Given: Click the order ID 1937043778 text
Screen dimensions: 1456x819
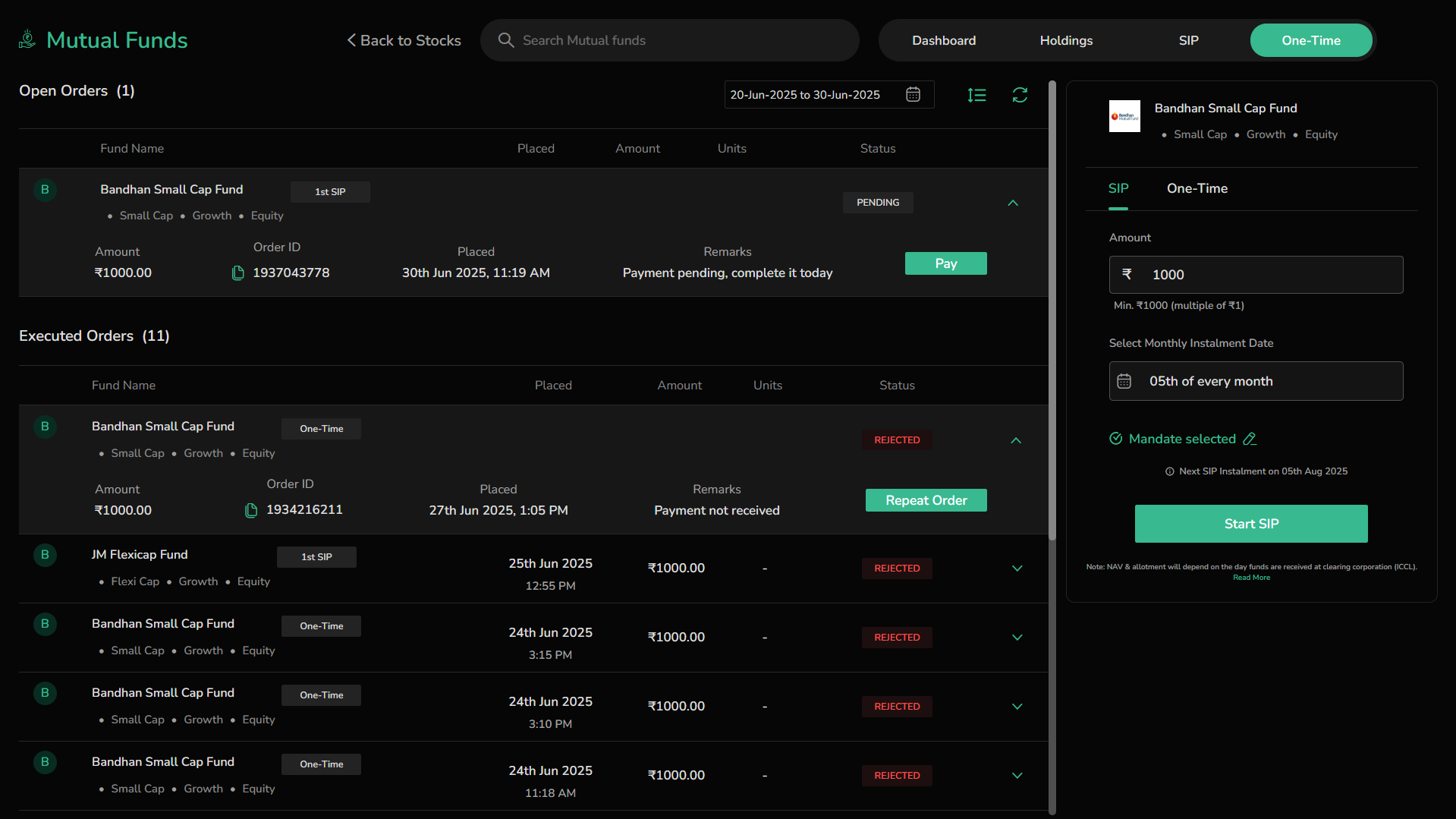Looking at the screenshot, I should click(291, 273).
